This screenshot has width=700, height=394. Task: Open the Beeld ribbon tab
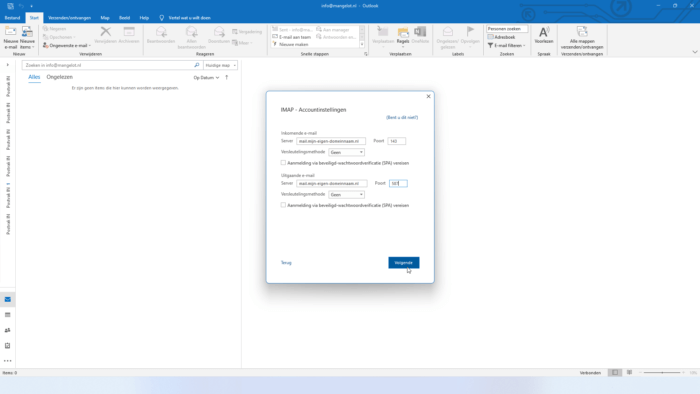pyautogui.click(x=124, y=18)
